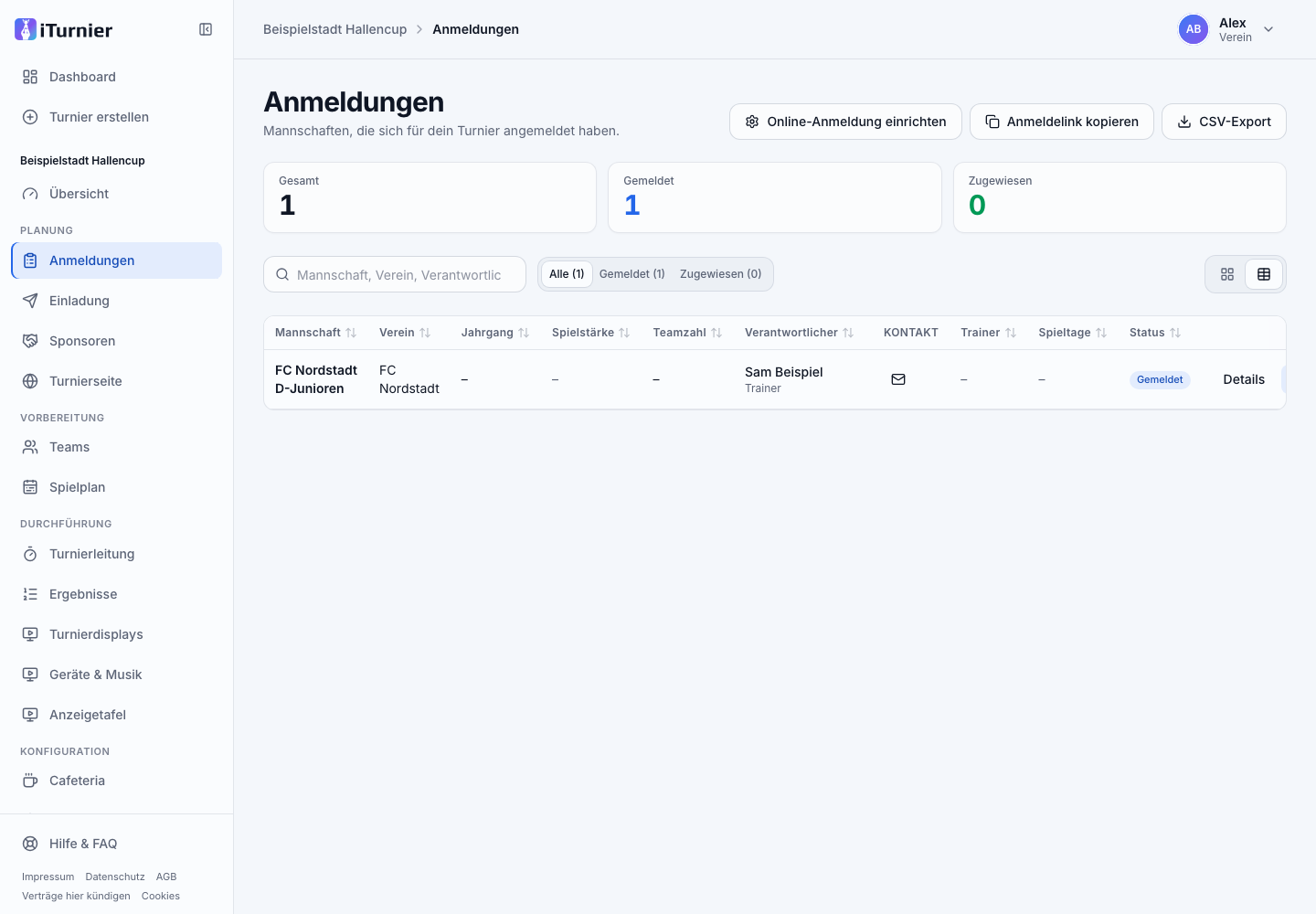Select the Alle (1) filter tab
Screen dimensions: 1316x914
[x=567, y=274]
